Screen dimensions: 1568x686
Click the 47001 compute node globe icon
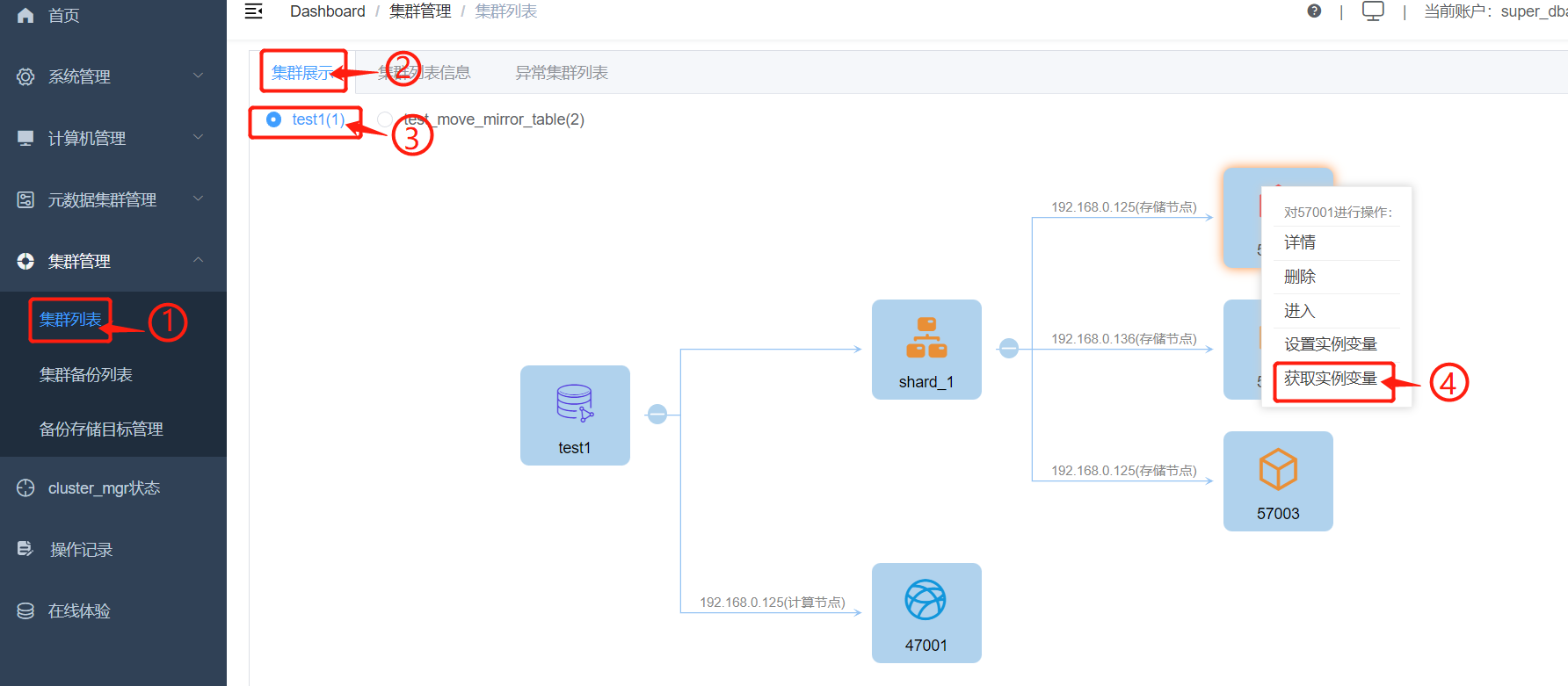coord(926,601)
